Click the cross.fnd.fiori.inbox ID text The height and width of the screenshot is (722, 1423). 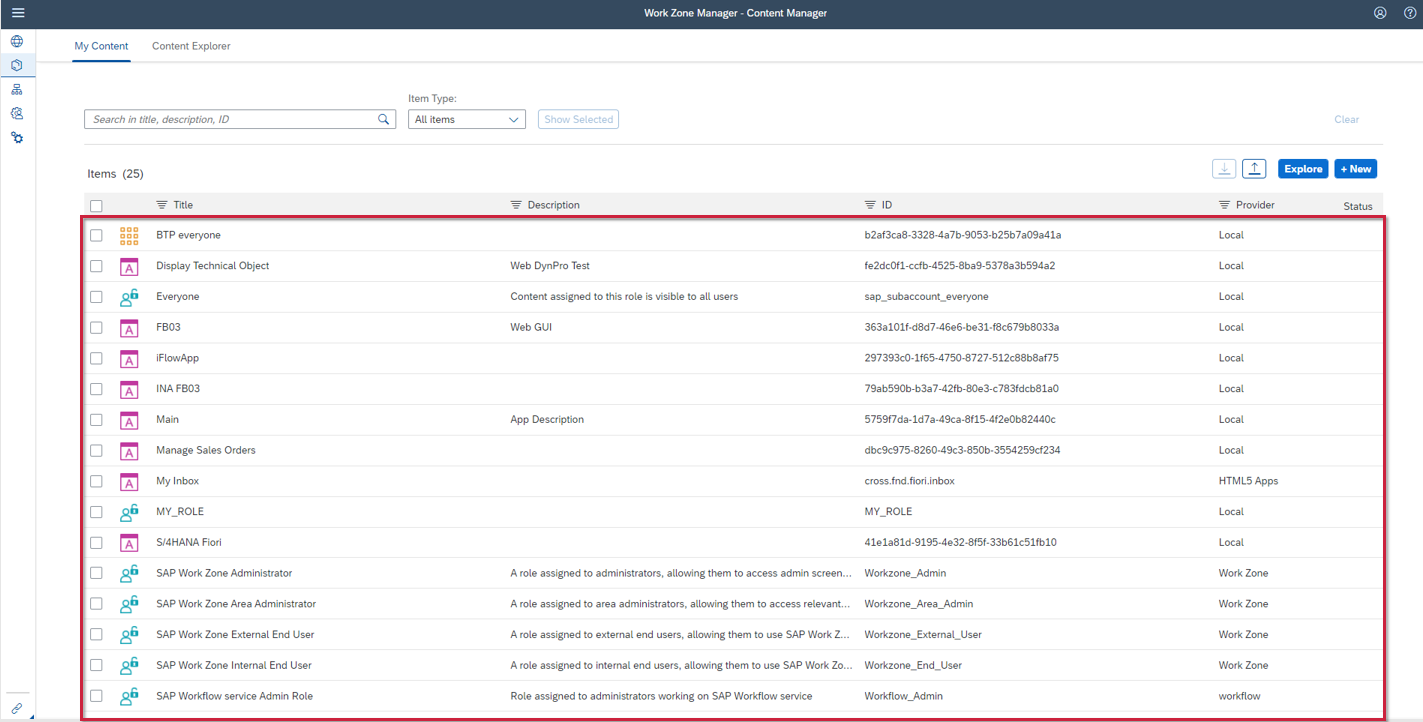[909, 481]
